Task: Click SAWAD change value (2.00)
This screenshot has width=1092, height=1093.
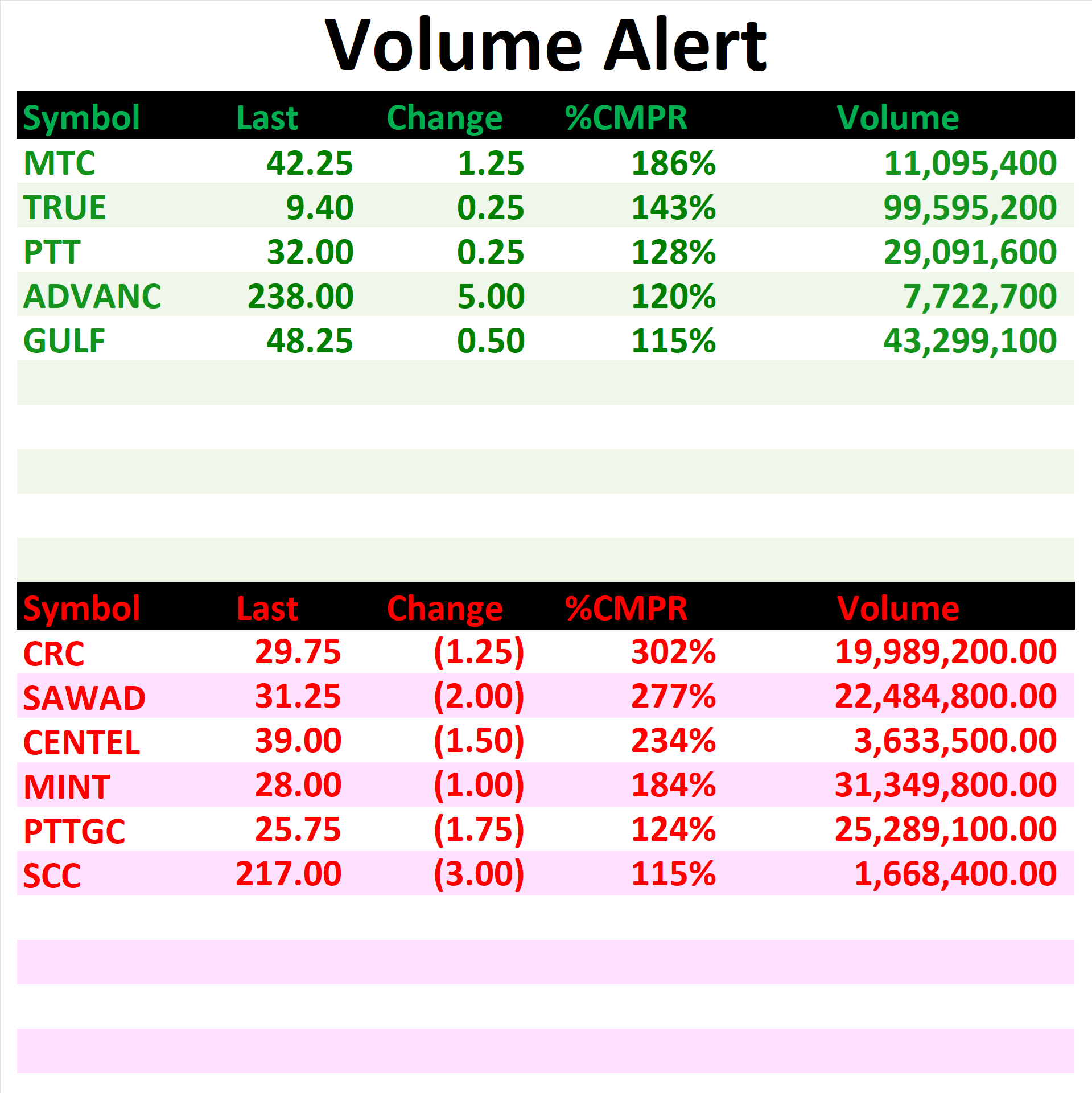Action: point(479,697)
